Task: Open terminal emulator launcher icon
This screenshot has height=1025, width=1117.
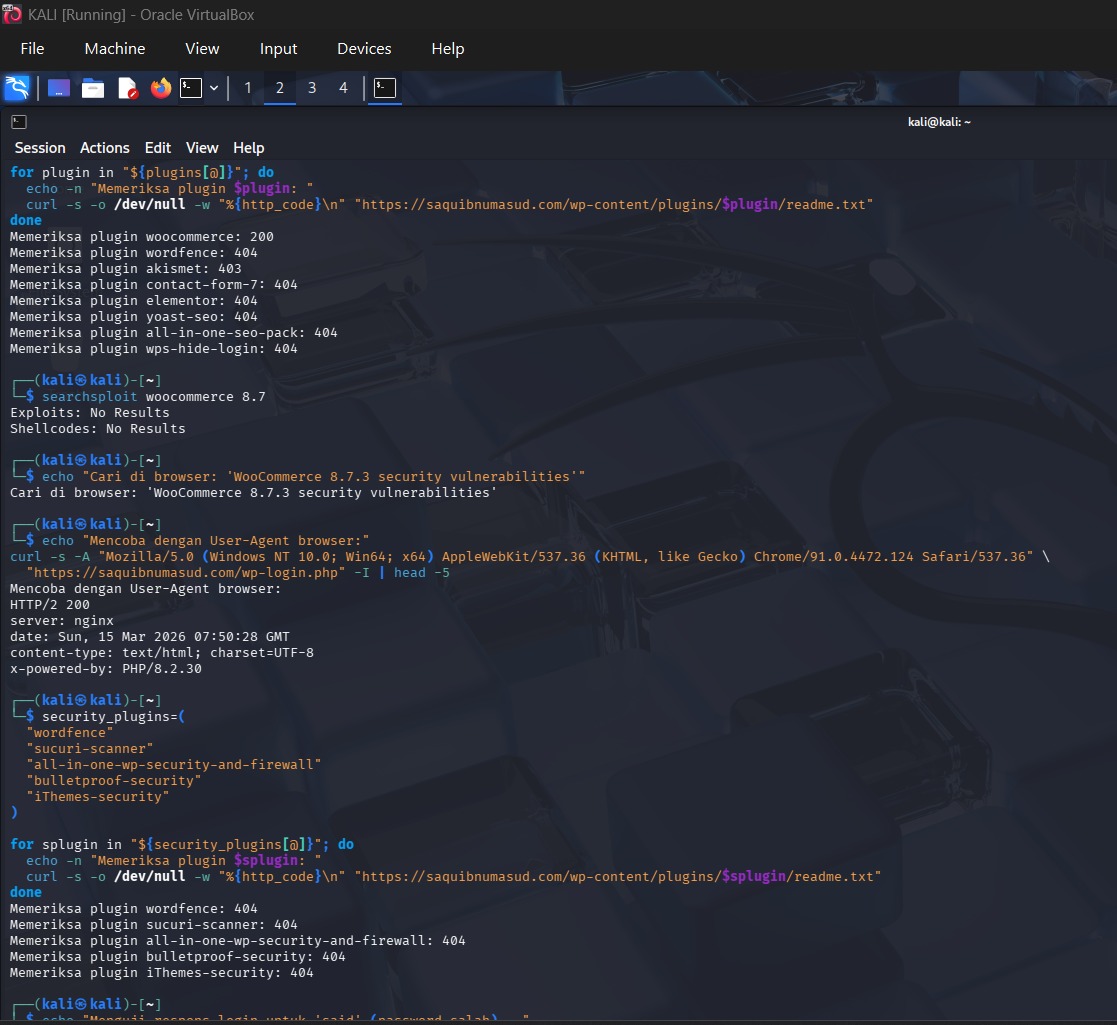Action: coord(191,88)
